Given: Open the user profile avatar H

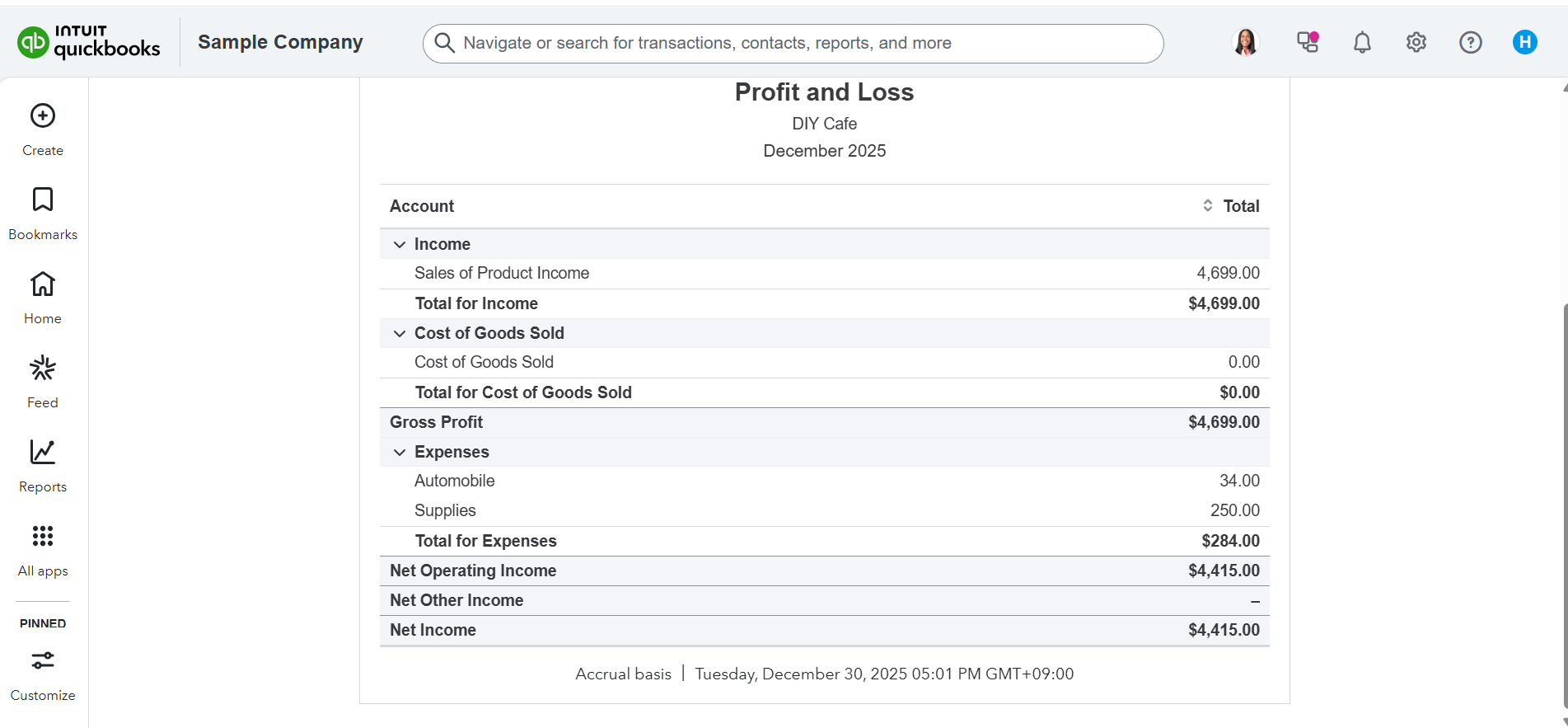Looking at the screenshot, I should [1524, 43].
